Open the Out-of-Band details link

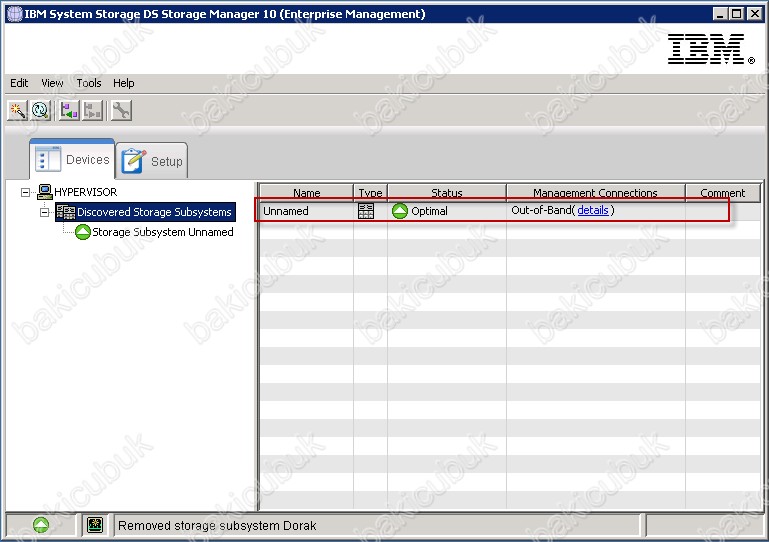point(593,210)
